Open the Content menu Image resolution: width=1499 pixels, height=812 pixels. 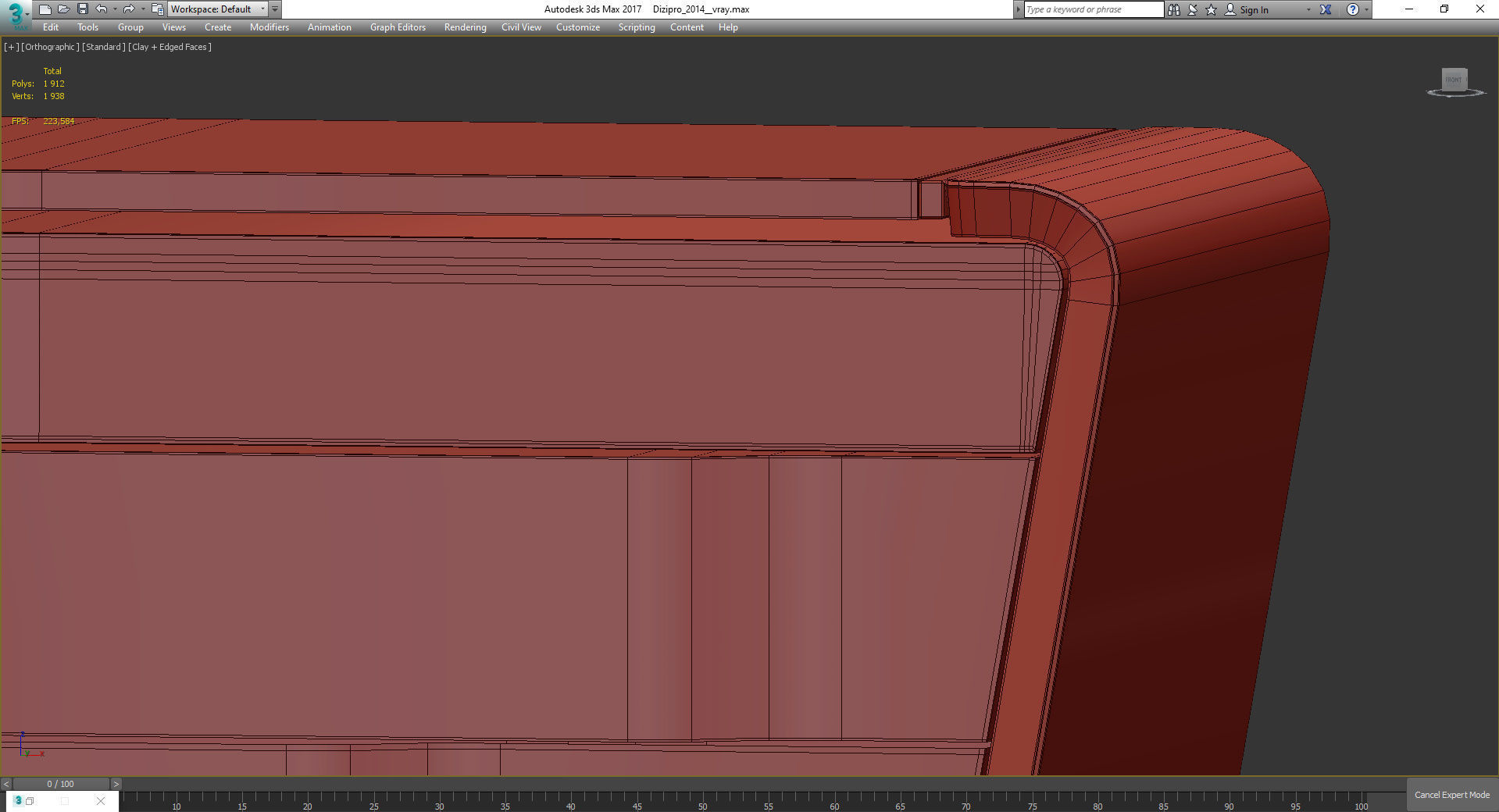coord(687,27)
